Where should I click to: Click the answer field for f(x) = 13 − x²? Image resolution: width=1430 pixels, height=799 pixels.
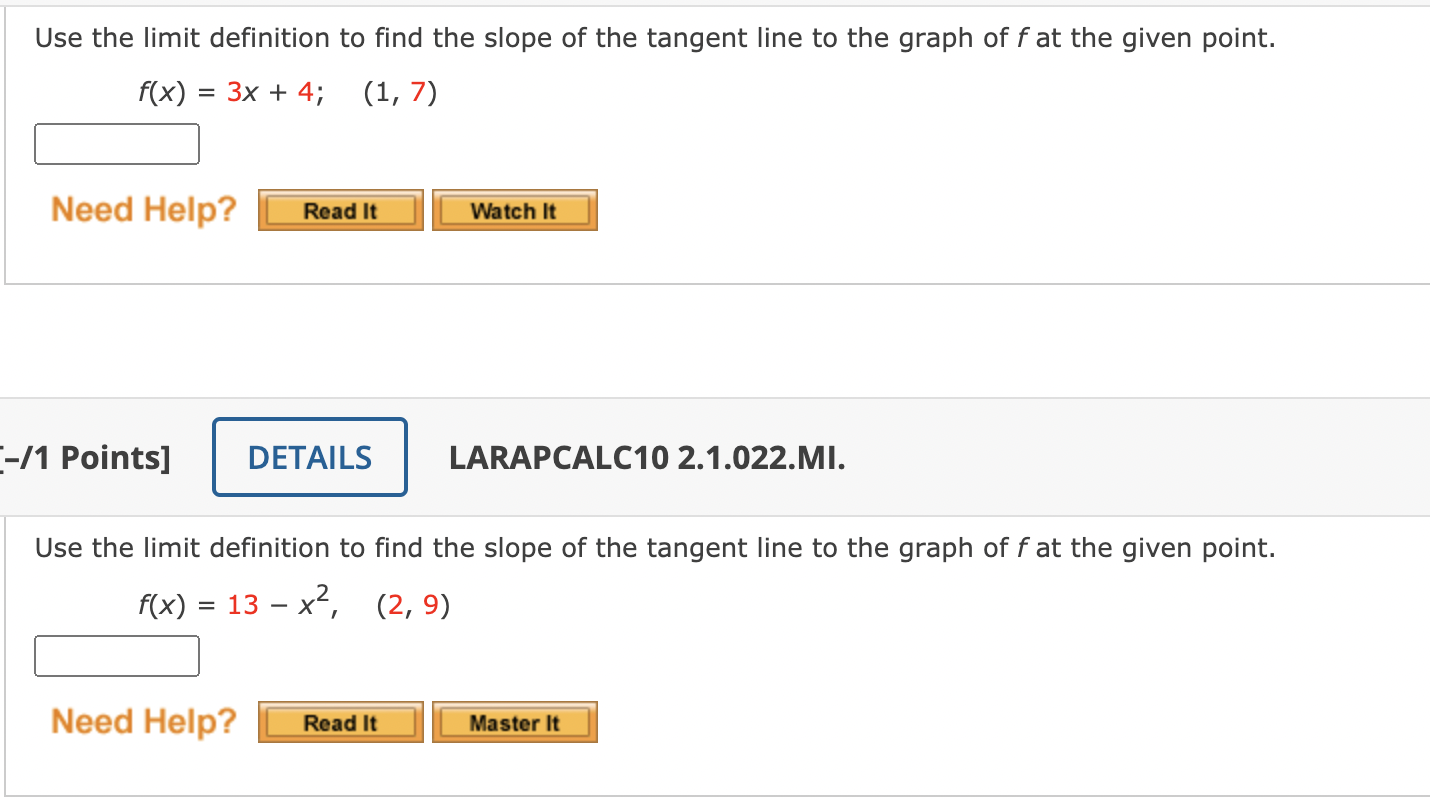point(116,656)
